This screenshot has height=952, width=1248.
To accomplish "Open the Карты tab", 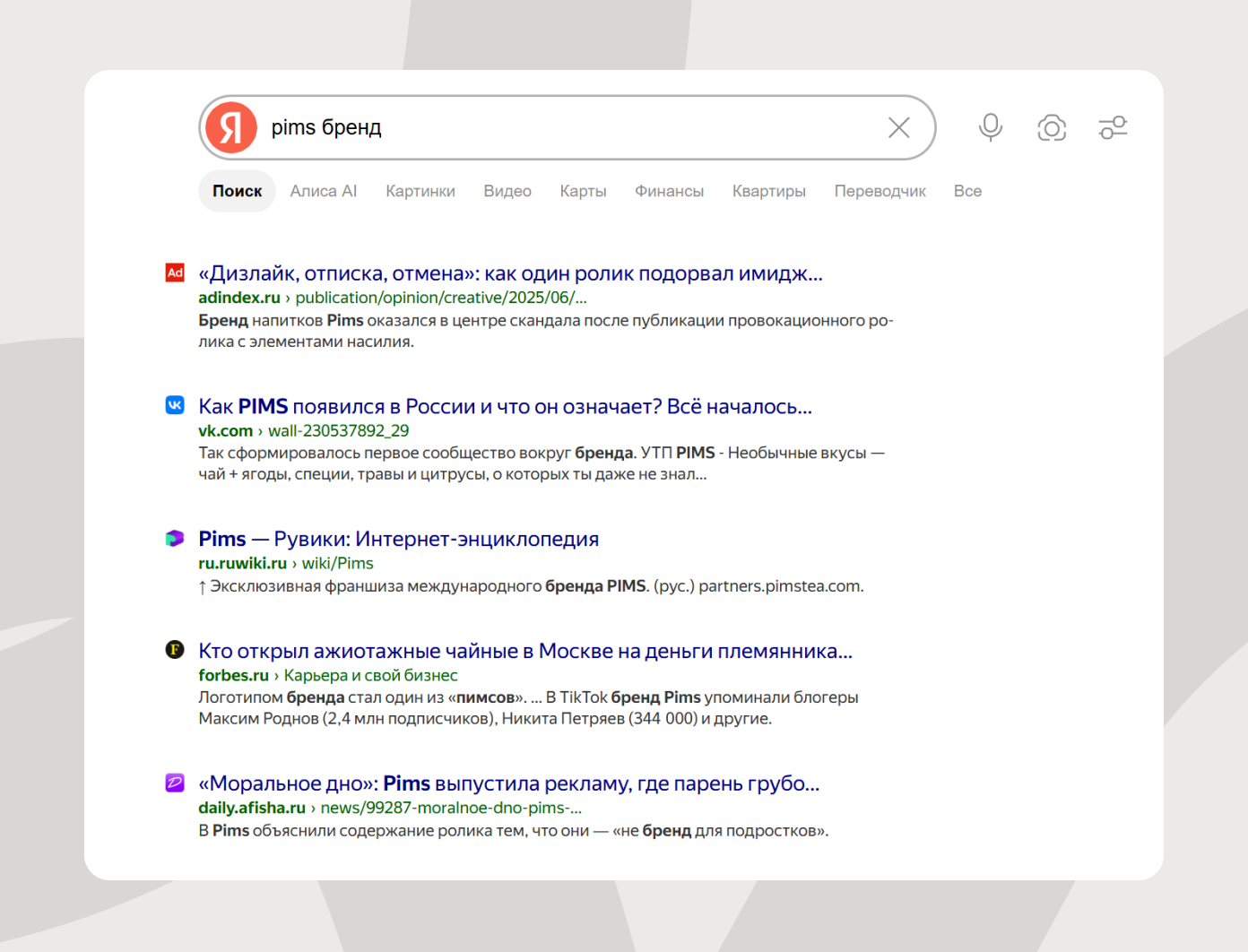I will [583, 191].
